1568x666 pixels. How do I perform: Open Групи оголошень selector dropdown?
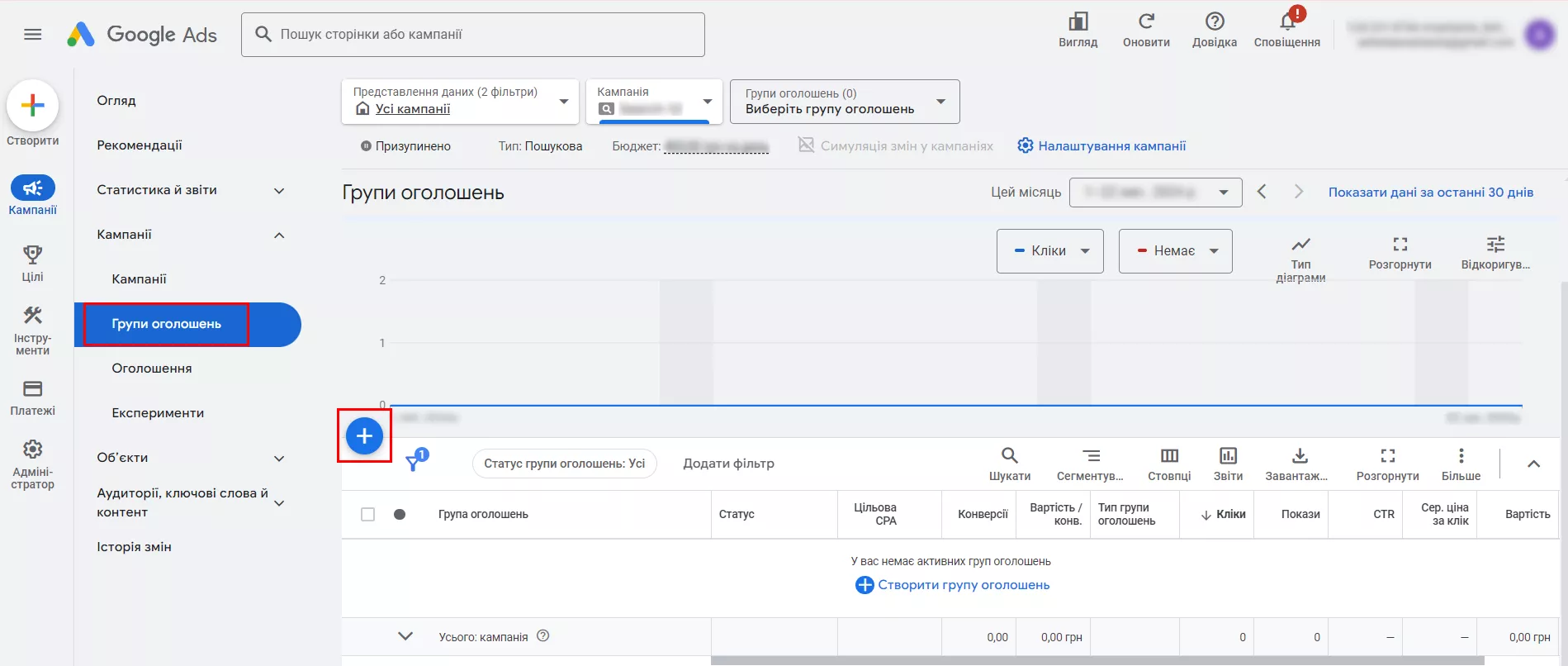pos(845,102)
